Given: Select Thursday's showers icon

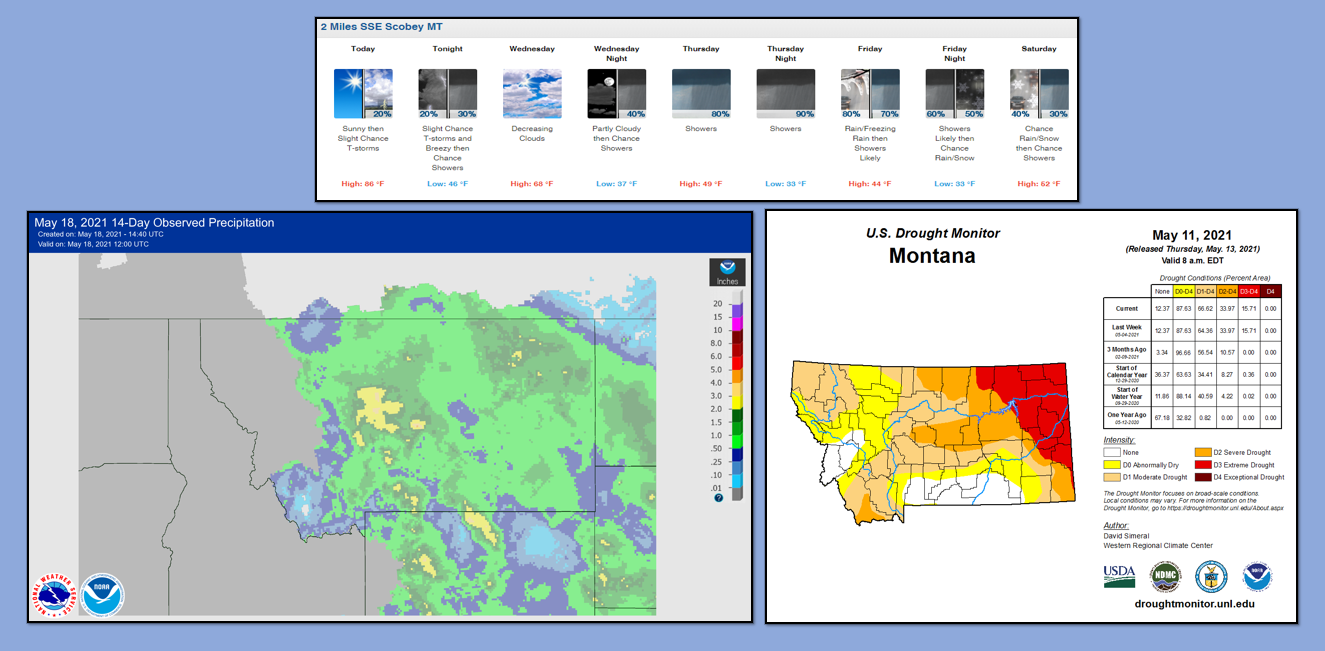Looking at the screenshot, I should [x=700, y=91].
